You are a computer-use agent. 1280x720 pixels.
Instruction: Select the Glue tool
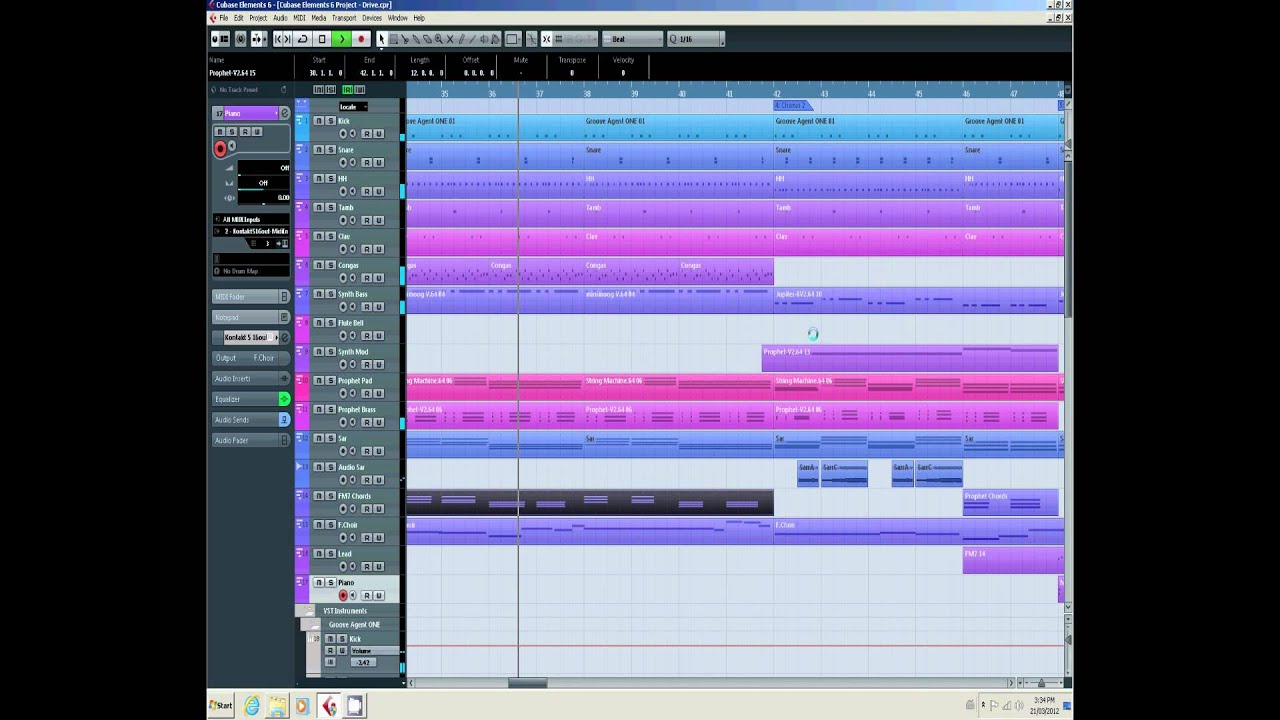416,39
